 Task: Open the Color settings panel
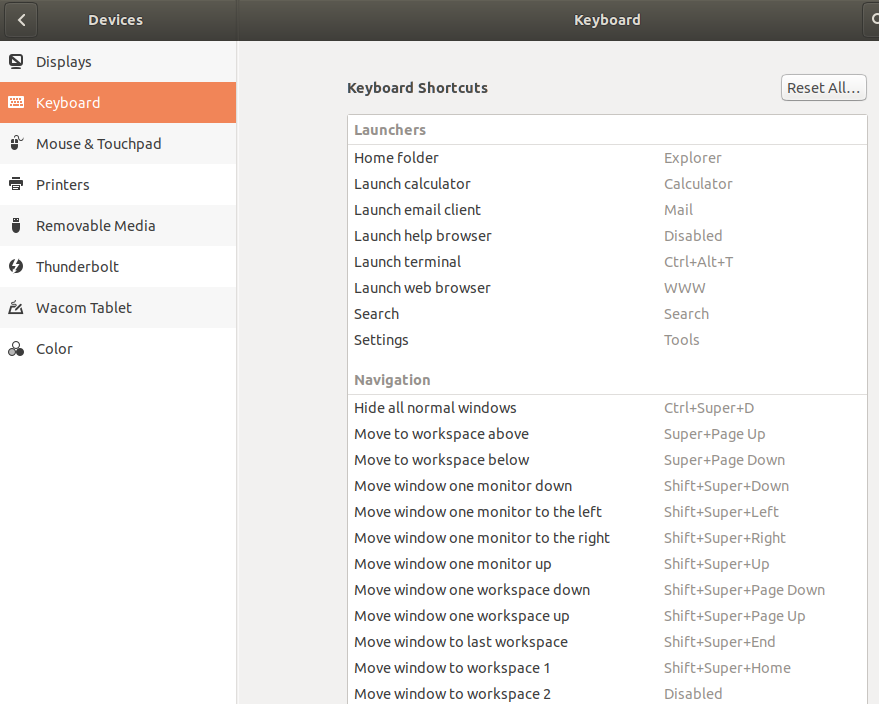pyautogui.click(x=118, y=349)
